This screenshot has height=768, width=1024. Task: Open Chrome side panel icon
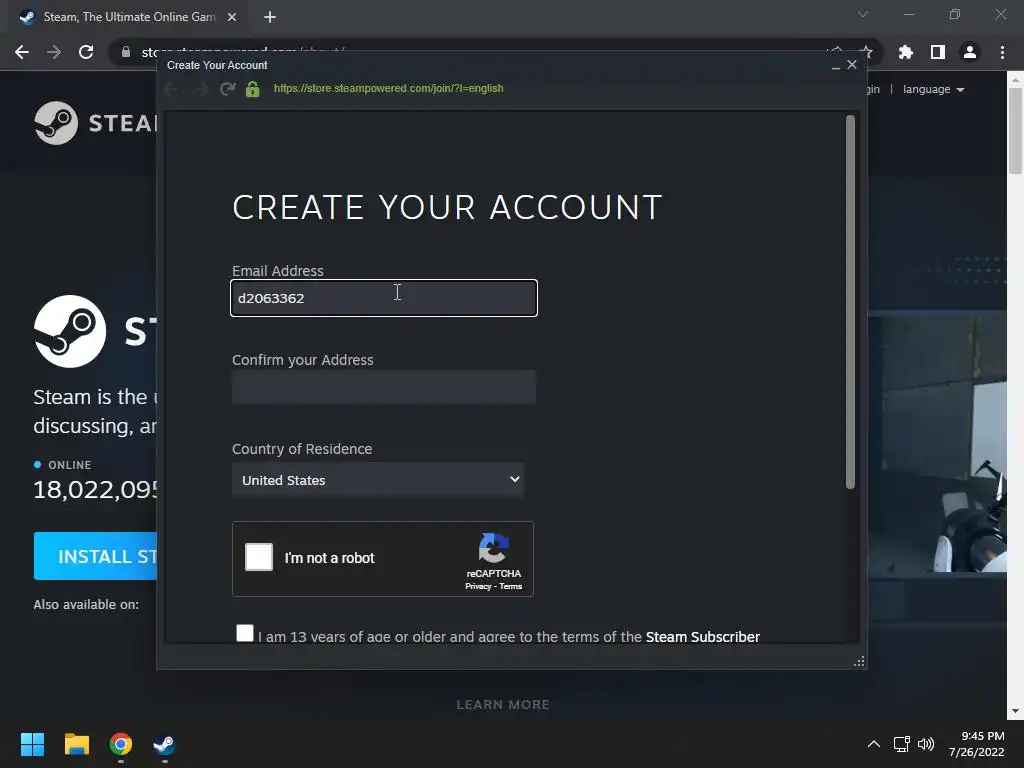[x=938, y=52]
